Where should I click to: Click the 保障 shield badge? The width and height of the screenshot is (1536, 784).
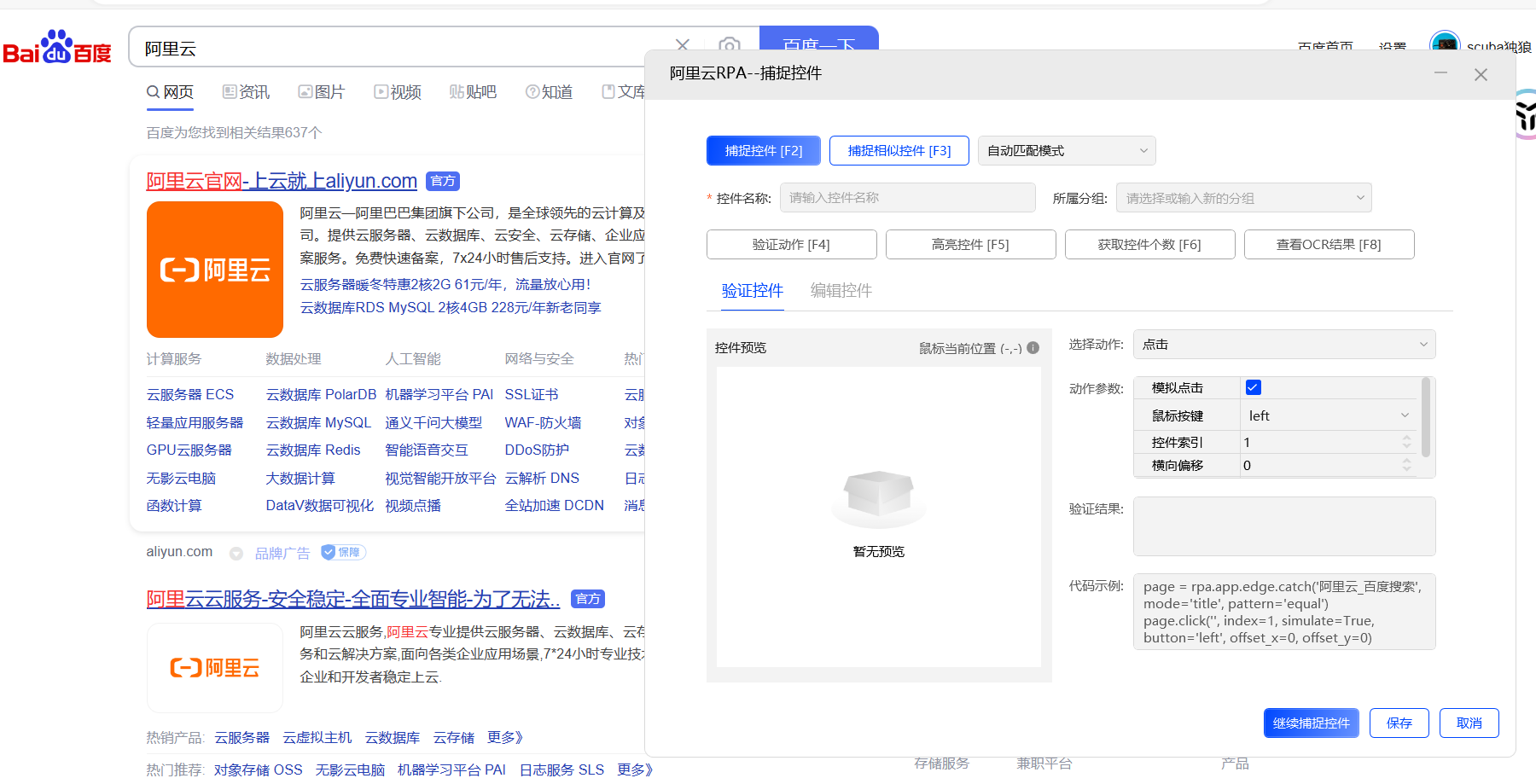344,552
